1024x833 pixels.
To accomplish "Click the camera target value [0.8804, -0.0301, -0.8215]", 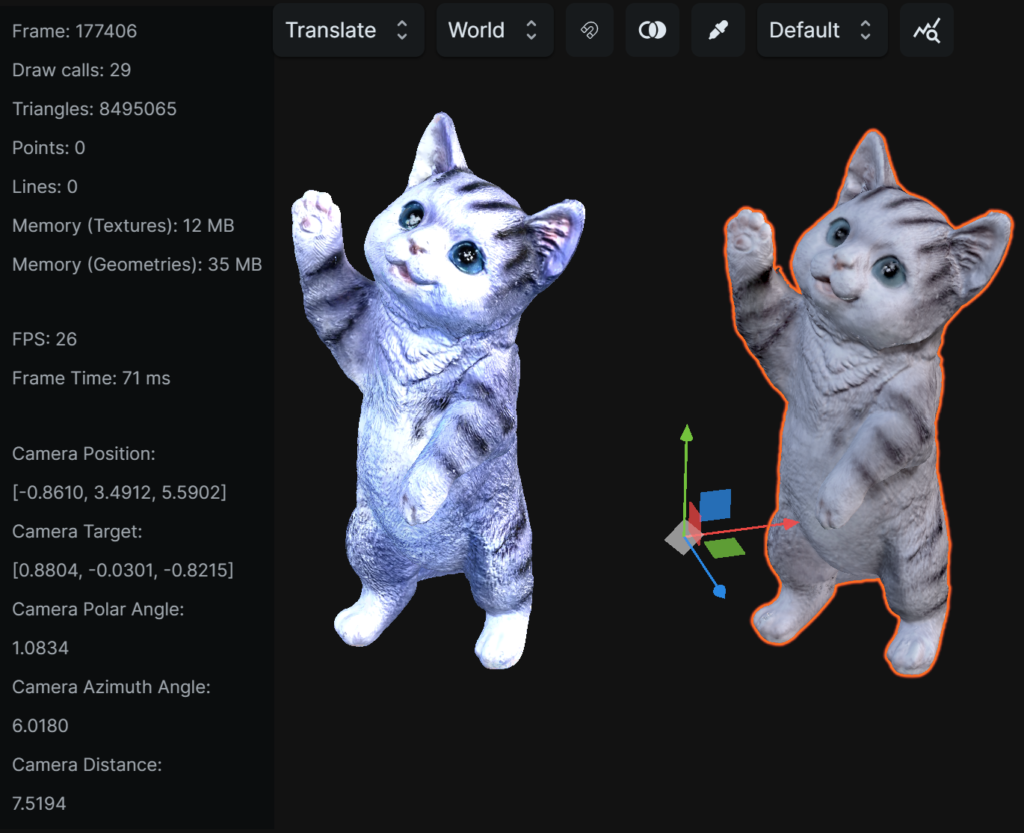I will 123,571.
